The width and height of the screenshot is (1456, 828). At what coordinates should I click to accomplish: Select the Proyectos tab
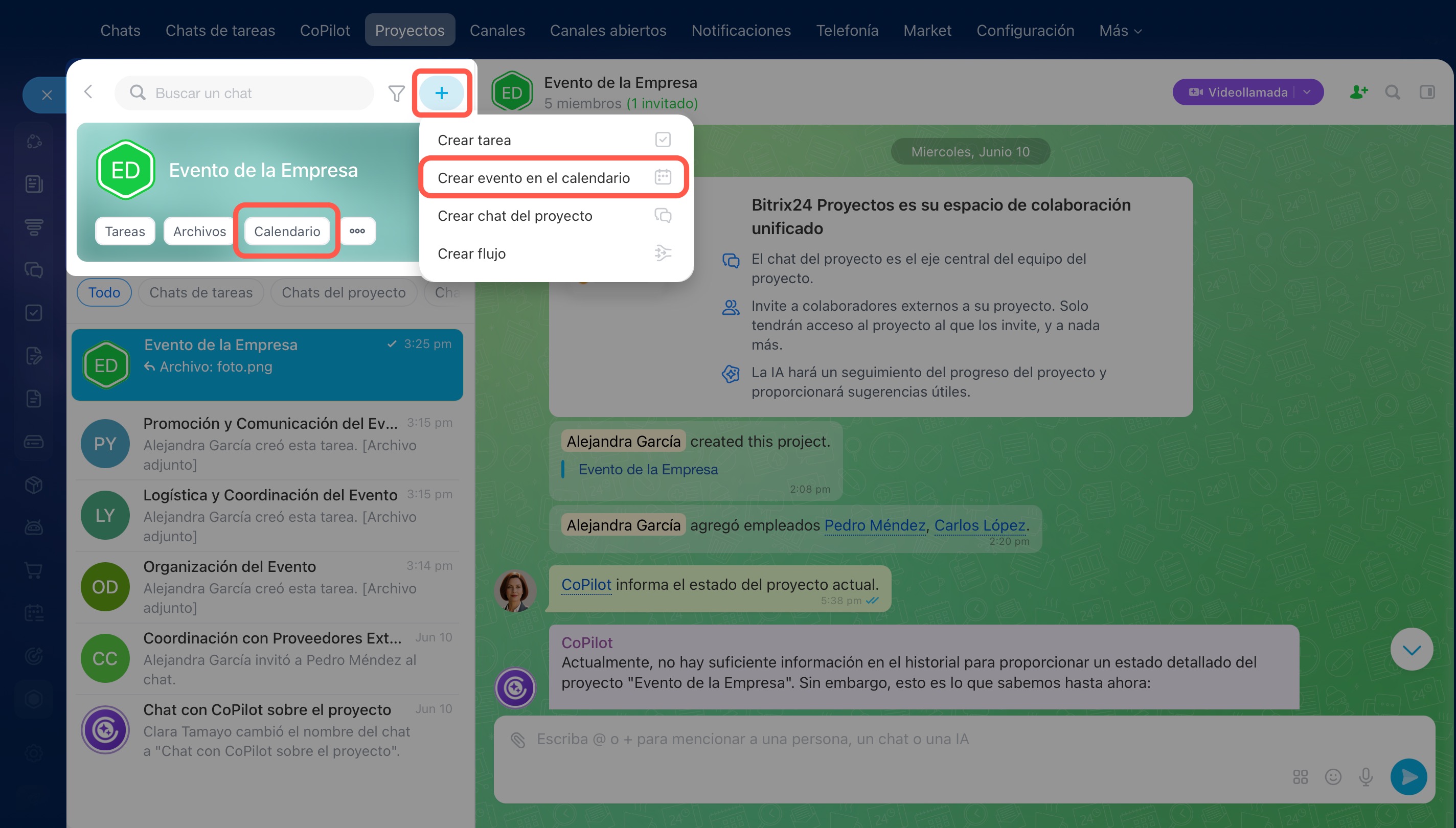pos(409,31)
